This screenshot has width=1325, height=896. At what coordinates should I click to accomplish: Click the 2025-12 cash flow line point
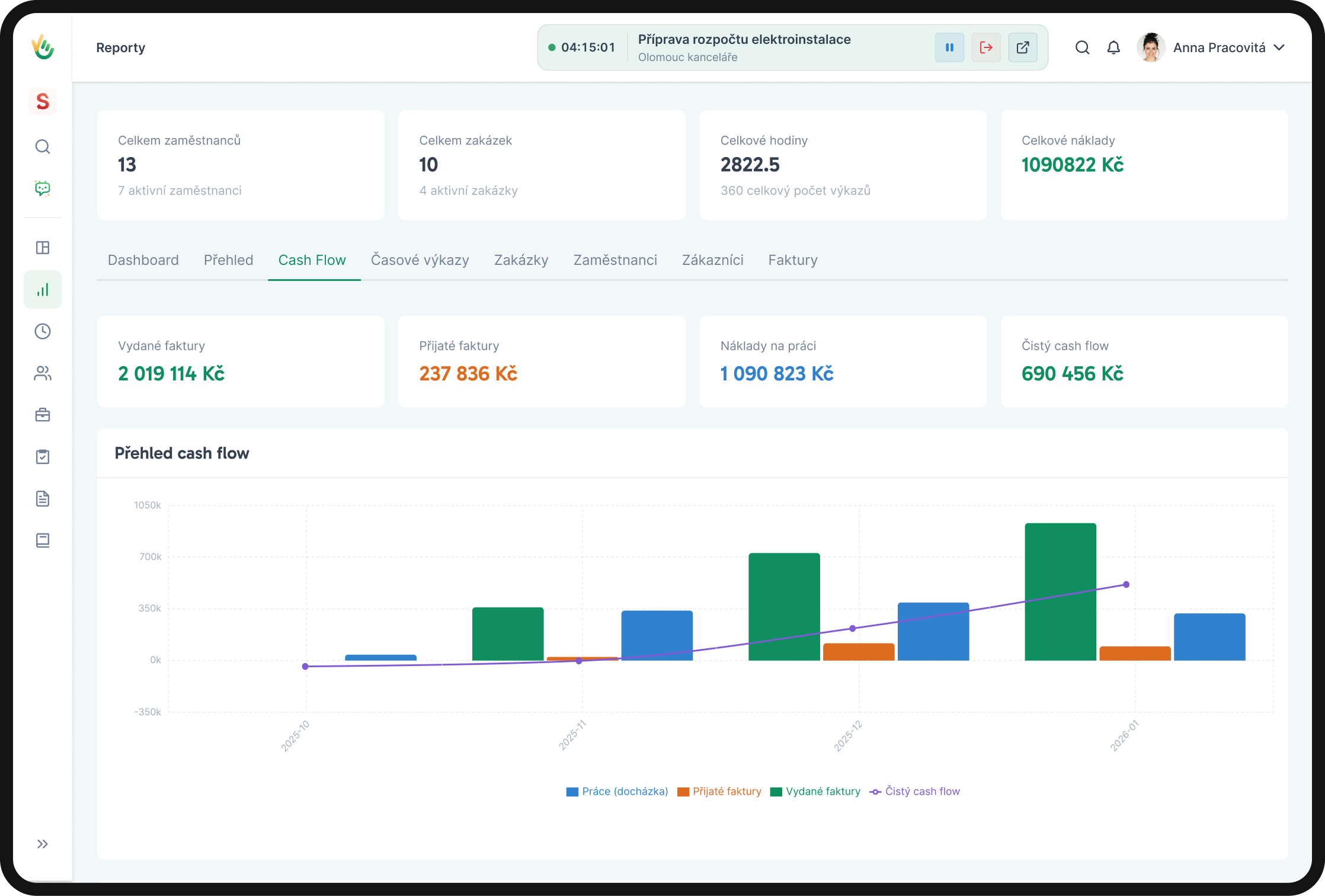tap(852, 628)
